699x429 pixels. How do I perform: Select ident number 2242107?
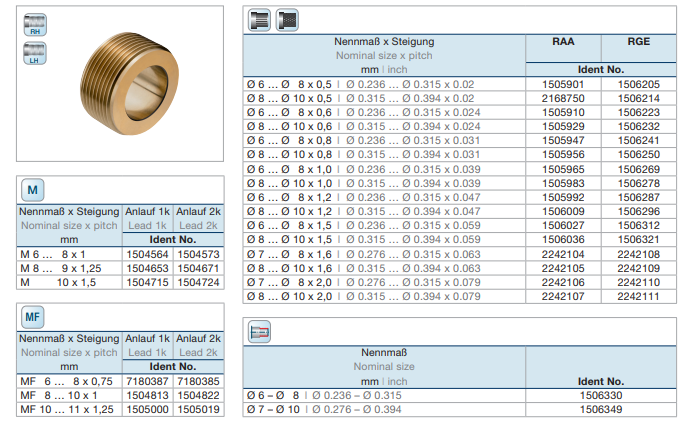pos(563,297)
